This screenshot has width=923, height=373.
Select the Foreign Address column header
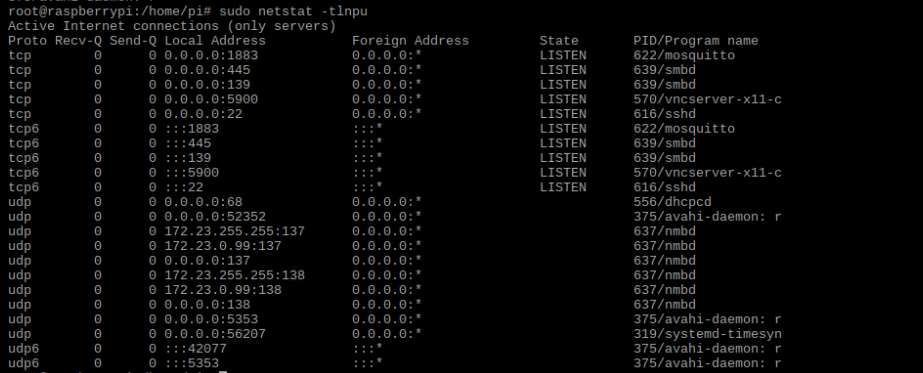pos(410,41)
